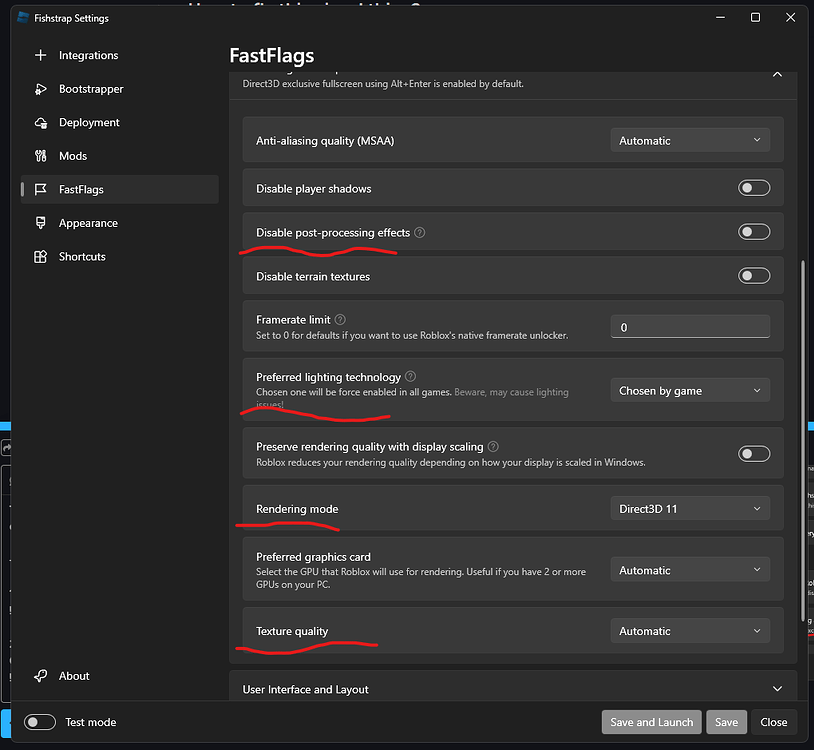This screenshot has height=750, width=814.
Task: Click the Framerate limit input field
Action: point(690,327)
